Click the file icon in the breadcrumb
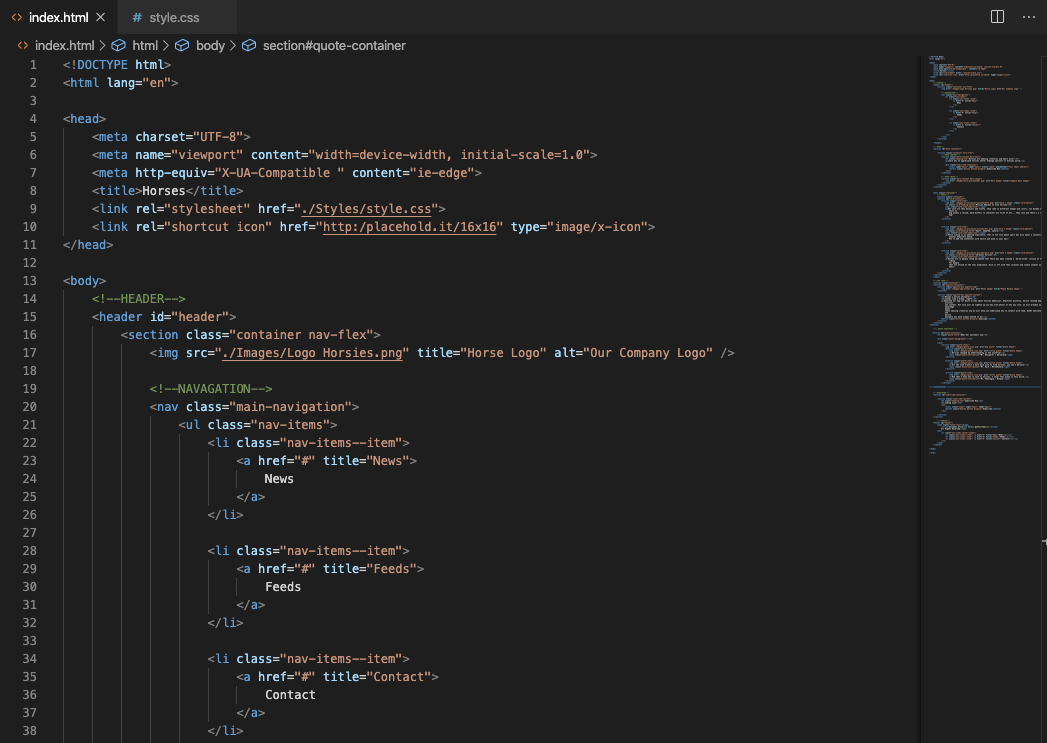 click(x=23, y=45)
